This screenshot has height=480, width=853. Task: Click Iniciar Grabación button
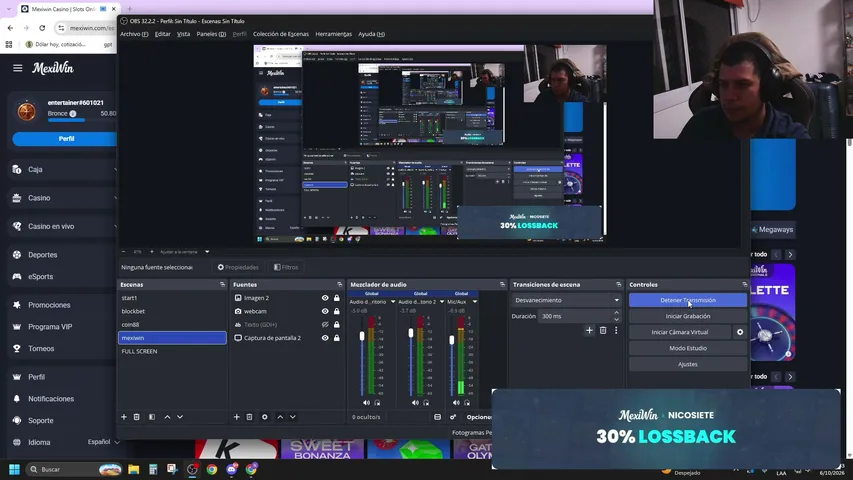pos(688,316)
